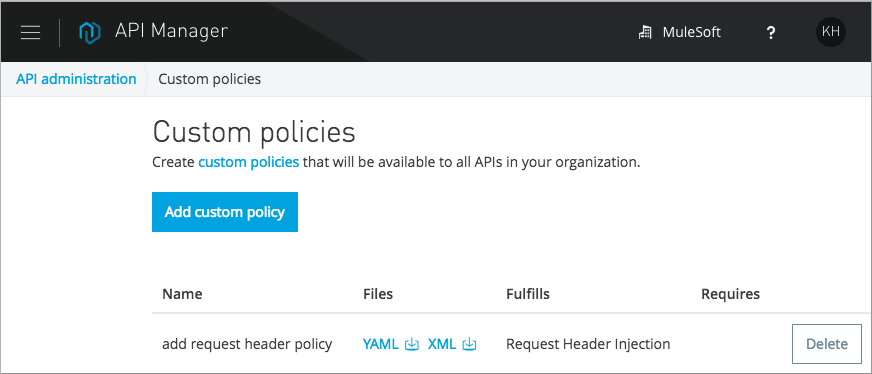
Task: Click the API Manager logo icon
Action: (90, 32)
